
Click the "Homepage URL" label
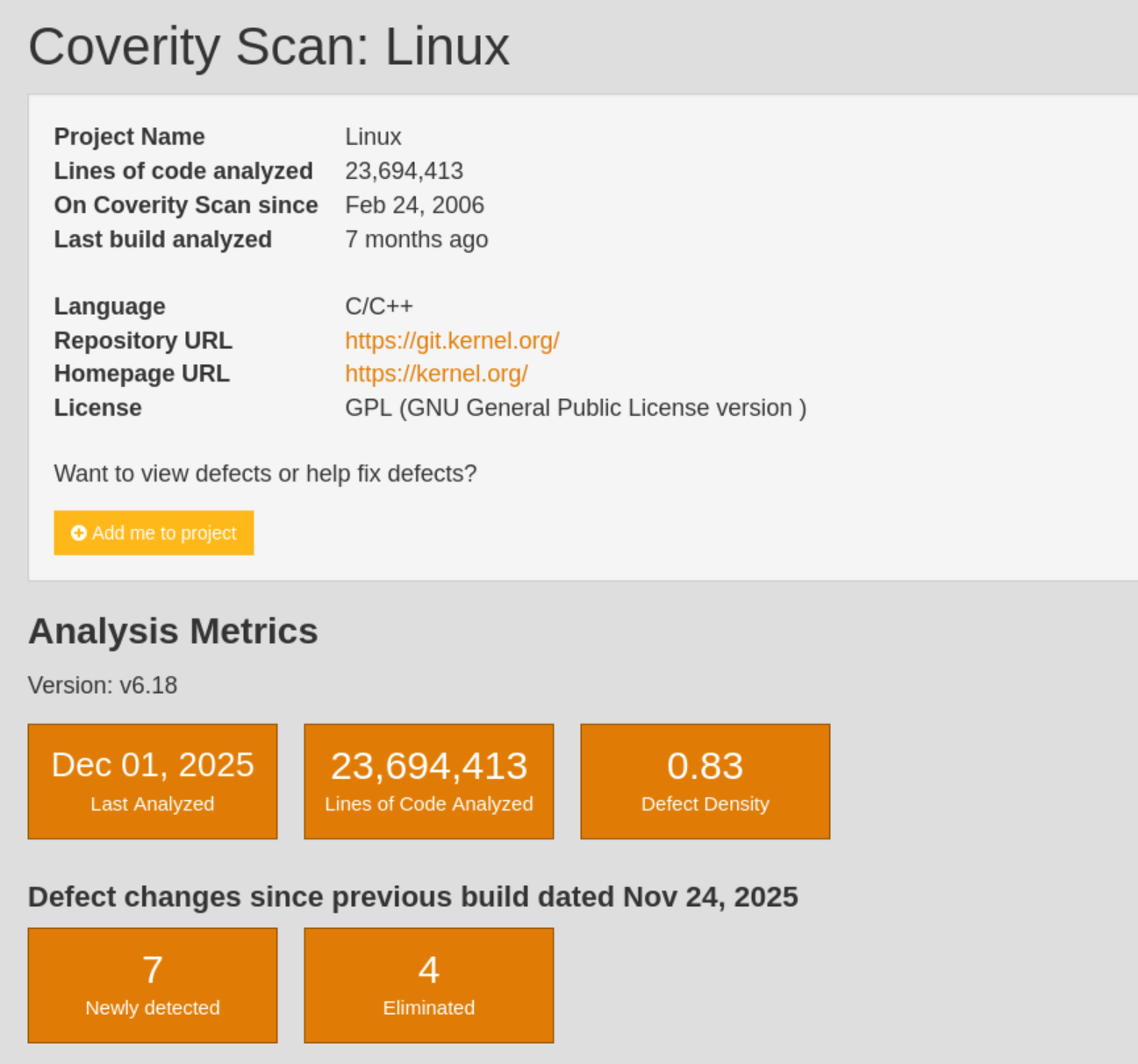pos(142,374)
